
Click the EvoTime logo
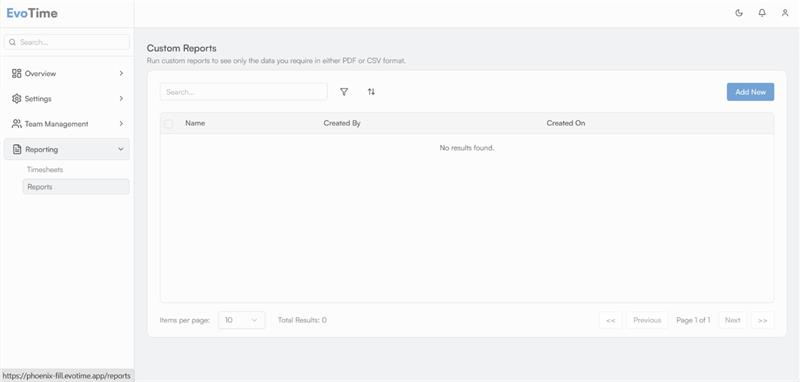point(32,13)
